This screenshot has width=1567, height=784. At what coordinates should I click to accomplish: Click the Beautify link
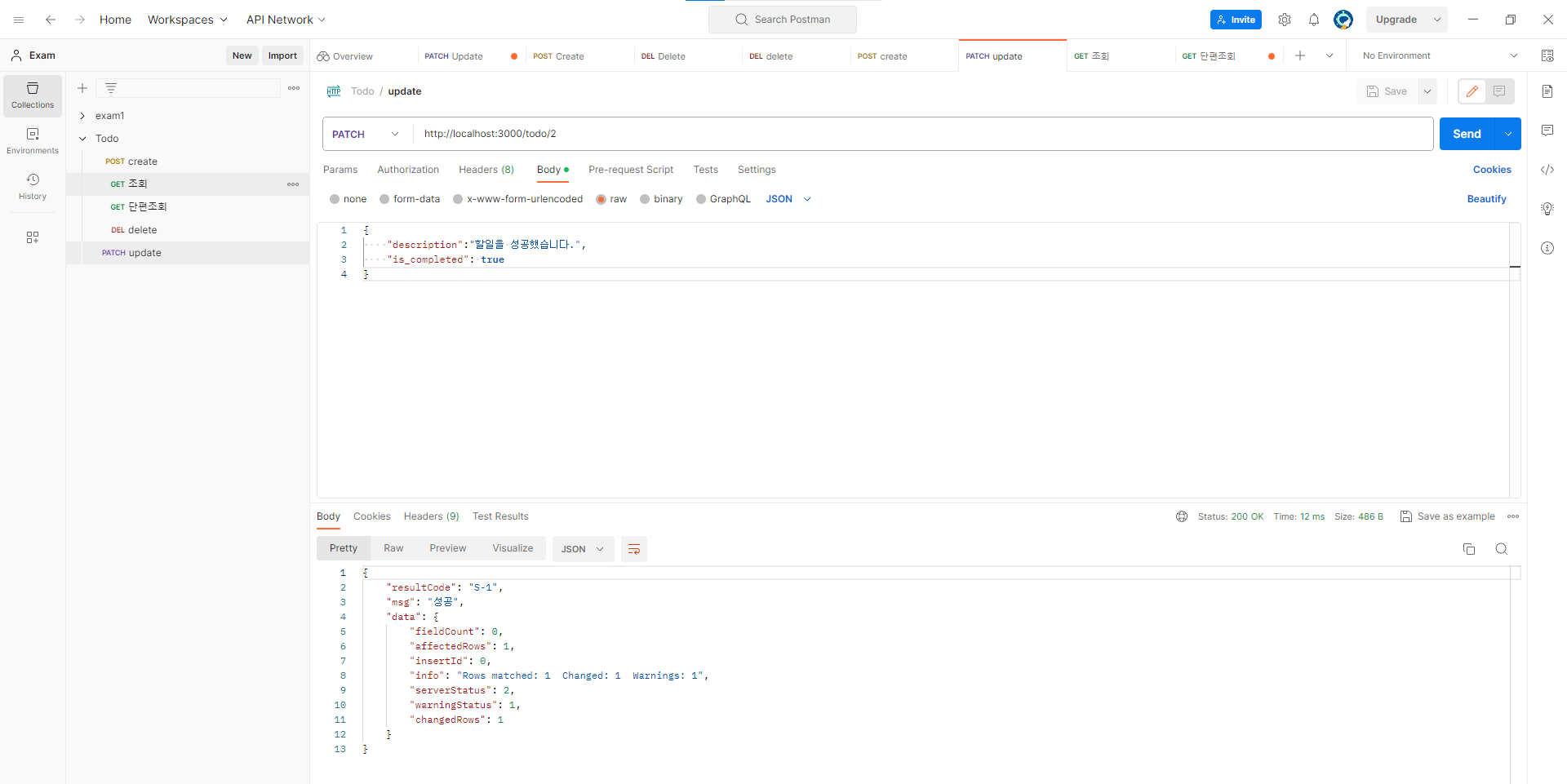coord(1486,199)
